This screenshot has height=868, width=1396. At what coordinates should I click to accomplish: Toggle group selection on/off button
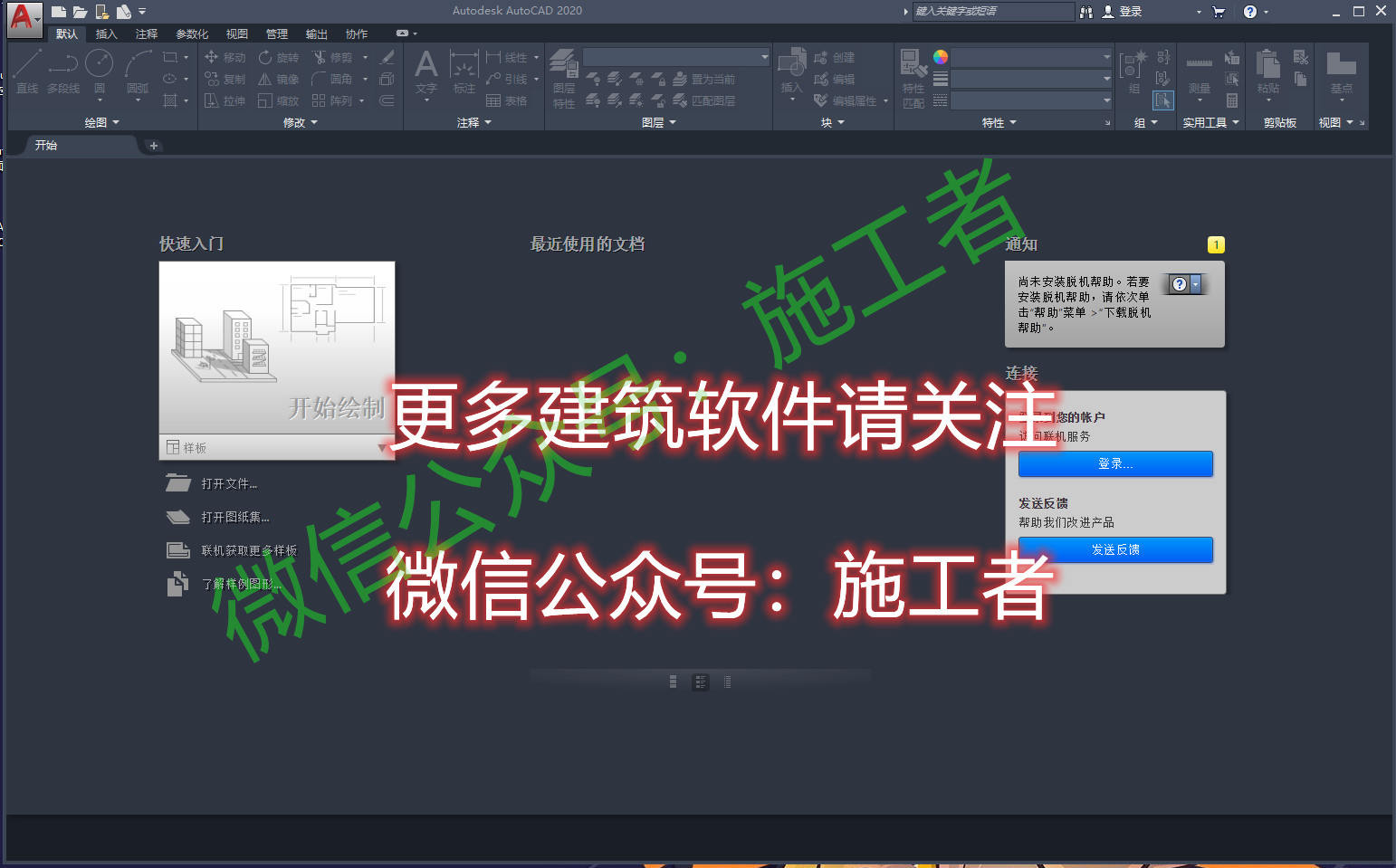tap(1163, 100)
